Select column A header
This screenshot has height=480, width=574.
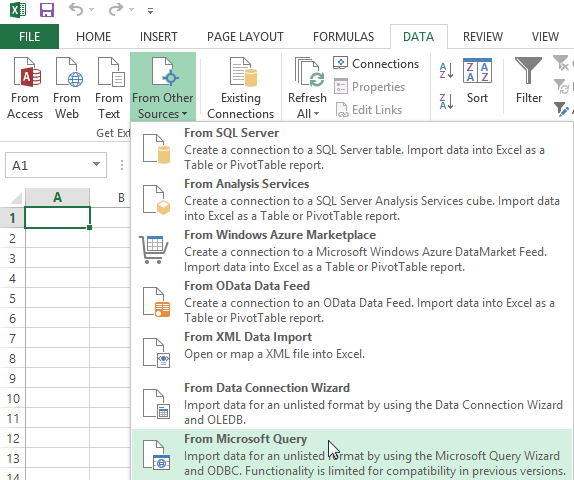(x=57, y=198)
